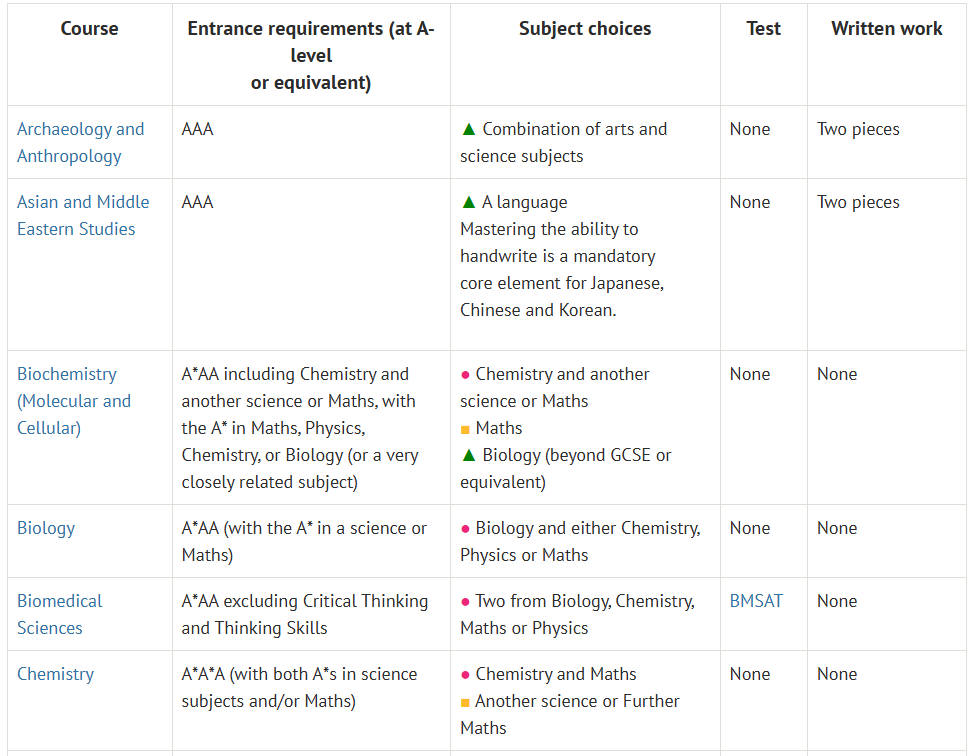Screen dimensions: 973x756
Task: Click the Chemistry course link
Action: coord(55,674)
